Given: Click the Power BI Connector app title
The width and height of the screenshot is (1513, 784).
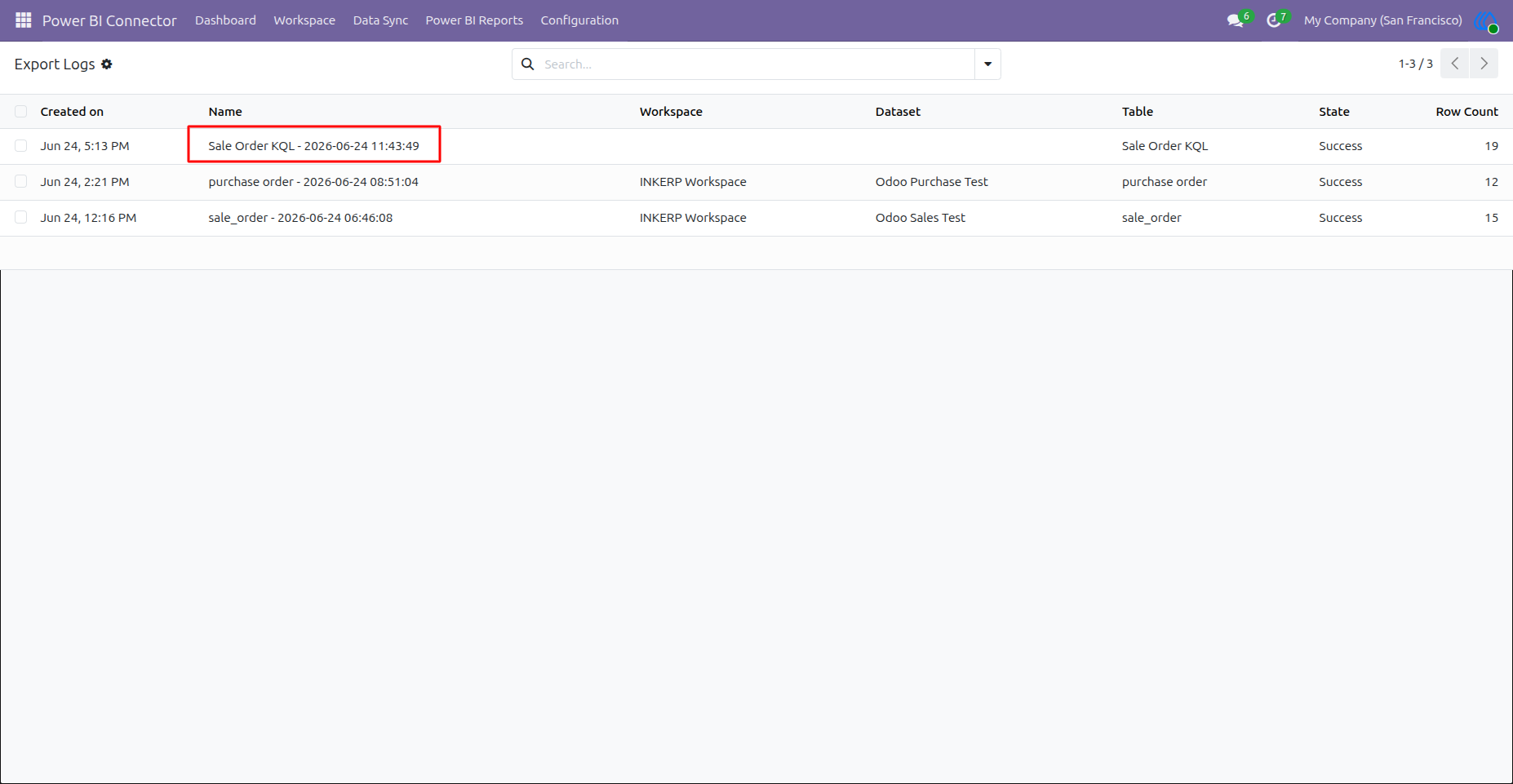Looking at the screenshot, I should [x=109, y=20].
